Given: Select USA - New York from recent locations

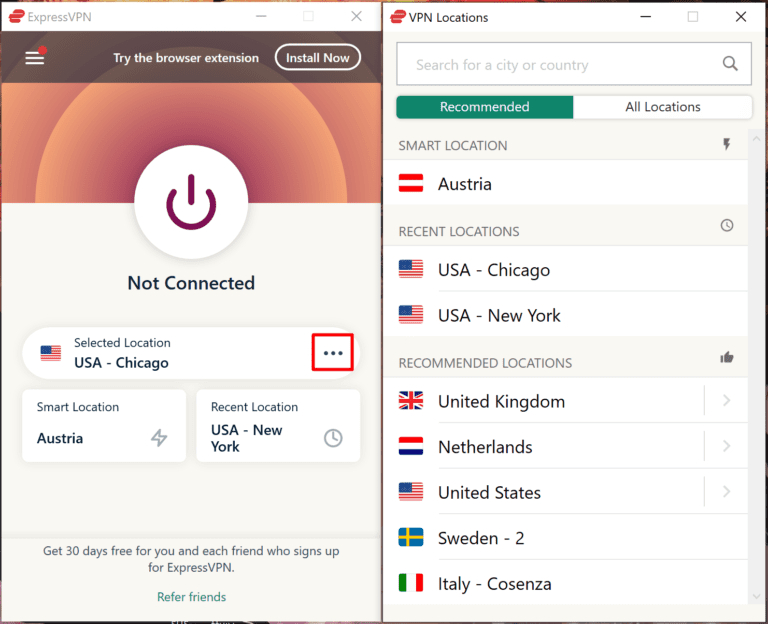Looking at the screenshot, I should coord(499,315).
